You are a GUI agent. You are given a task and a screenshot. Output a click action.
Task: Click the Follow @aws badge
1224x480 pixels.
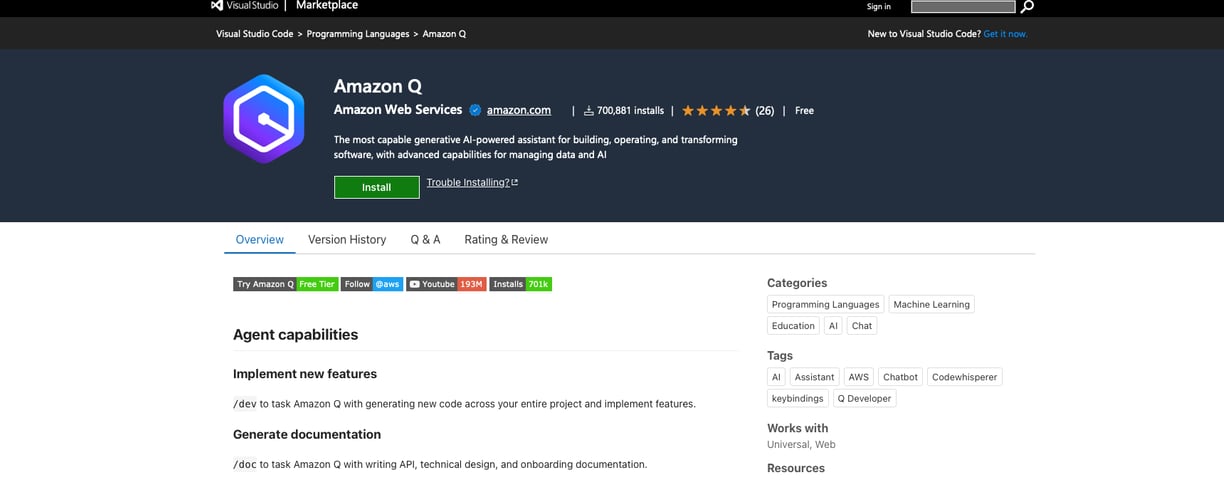pos(372,284)
